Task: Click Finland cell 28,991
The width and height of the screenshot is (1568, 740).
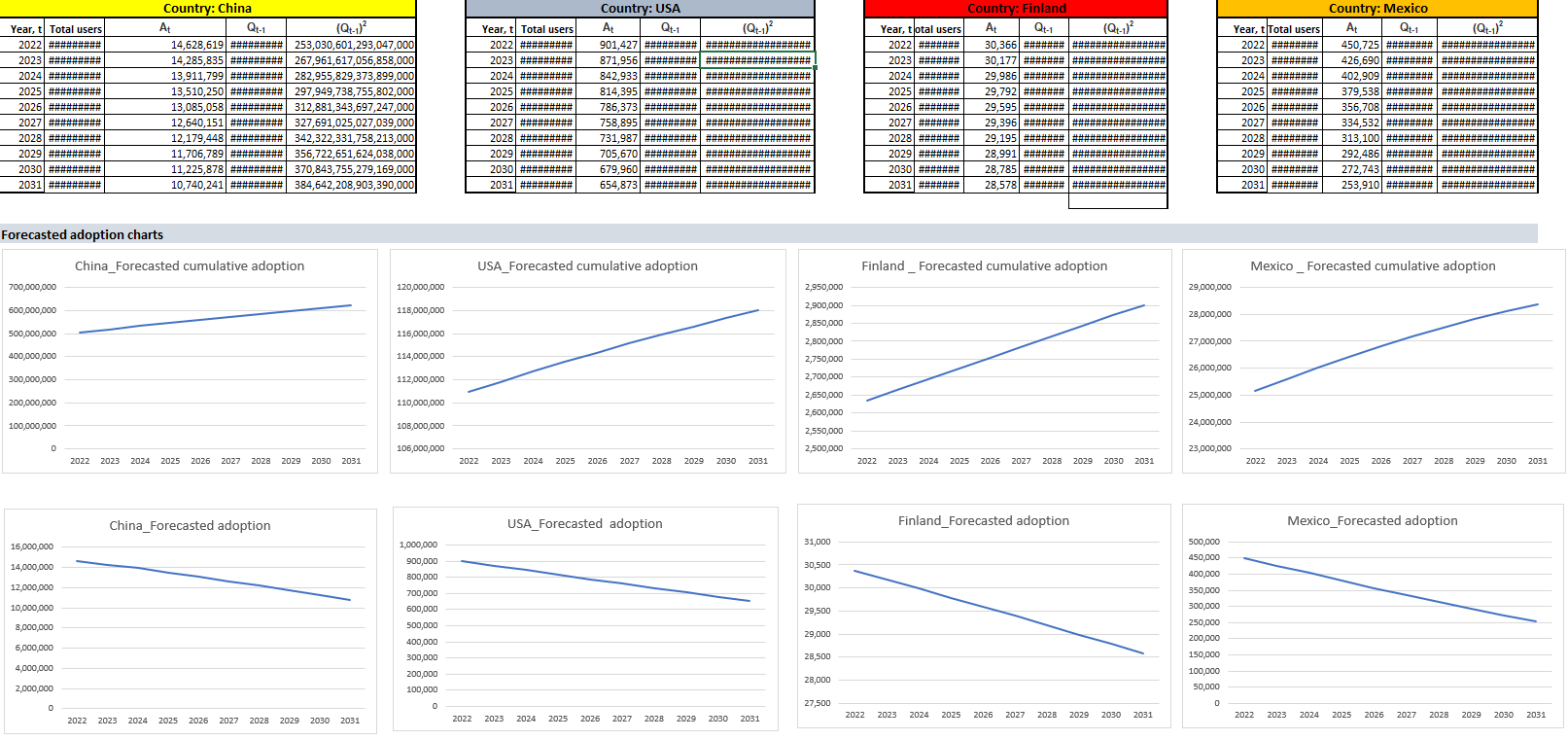Action: (x=991, y=154)
